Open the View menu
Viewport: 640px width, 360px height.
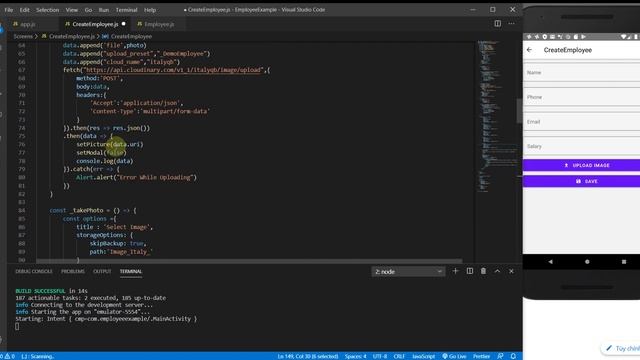(71, 10)
